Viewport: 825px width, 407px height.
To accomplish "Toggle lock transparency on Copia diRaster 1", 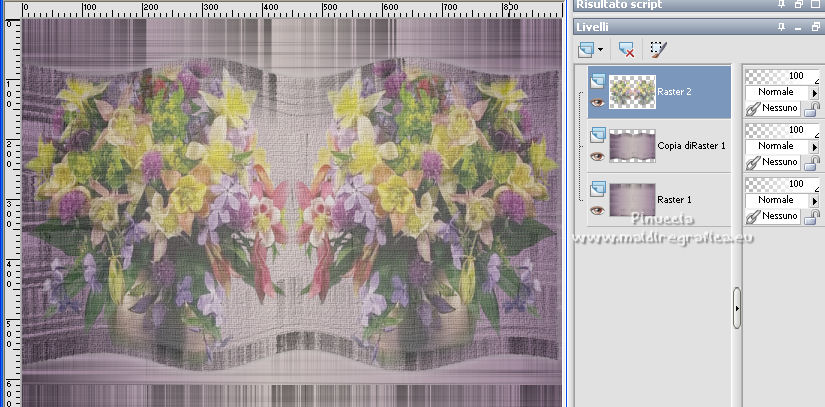I will point(813,162).
